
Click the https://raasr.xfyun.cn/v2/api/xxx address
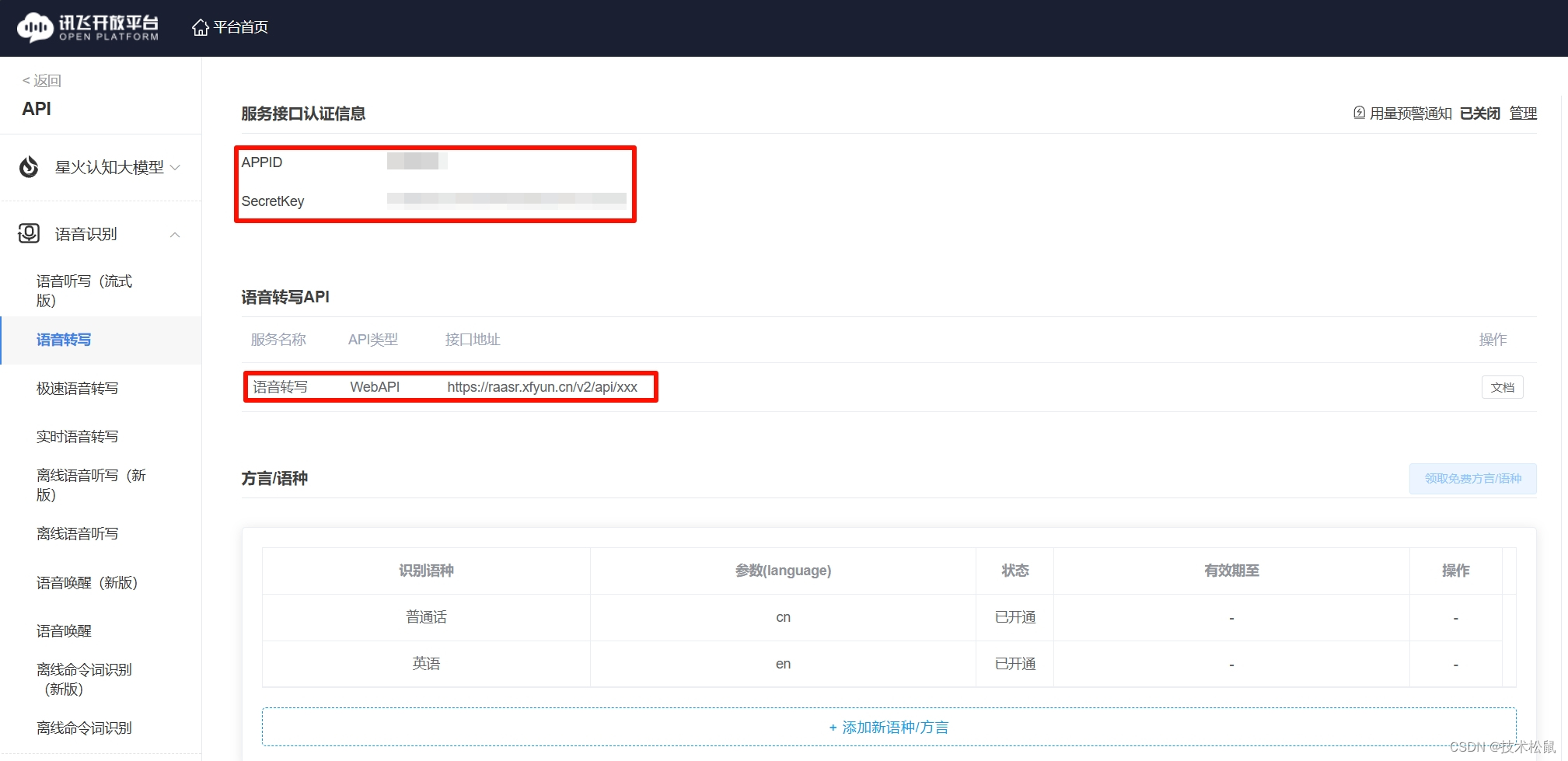pos(542,387)
